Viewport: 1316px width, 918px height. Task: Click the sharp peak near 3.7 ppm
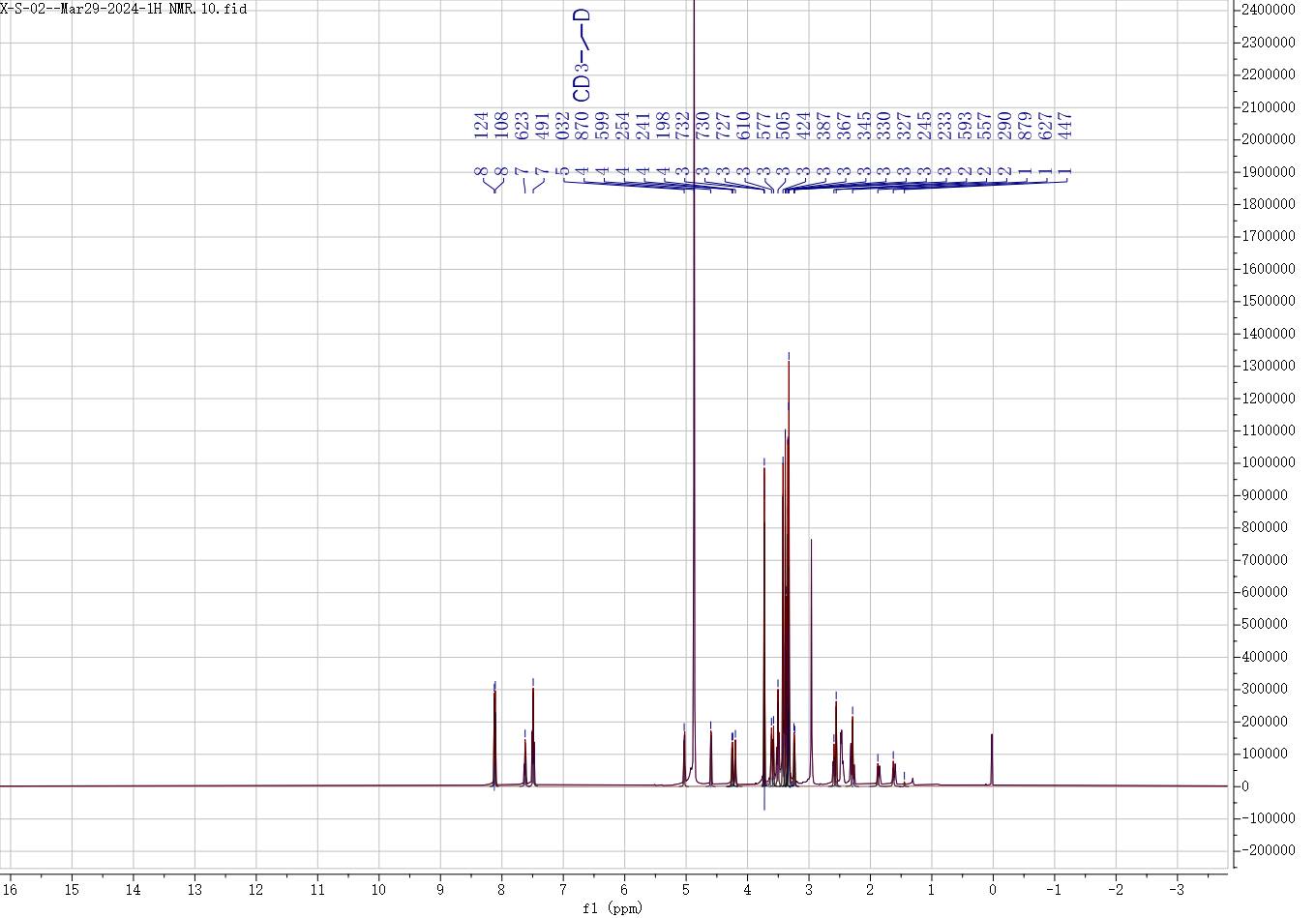764,580
